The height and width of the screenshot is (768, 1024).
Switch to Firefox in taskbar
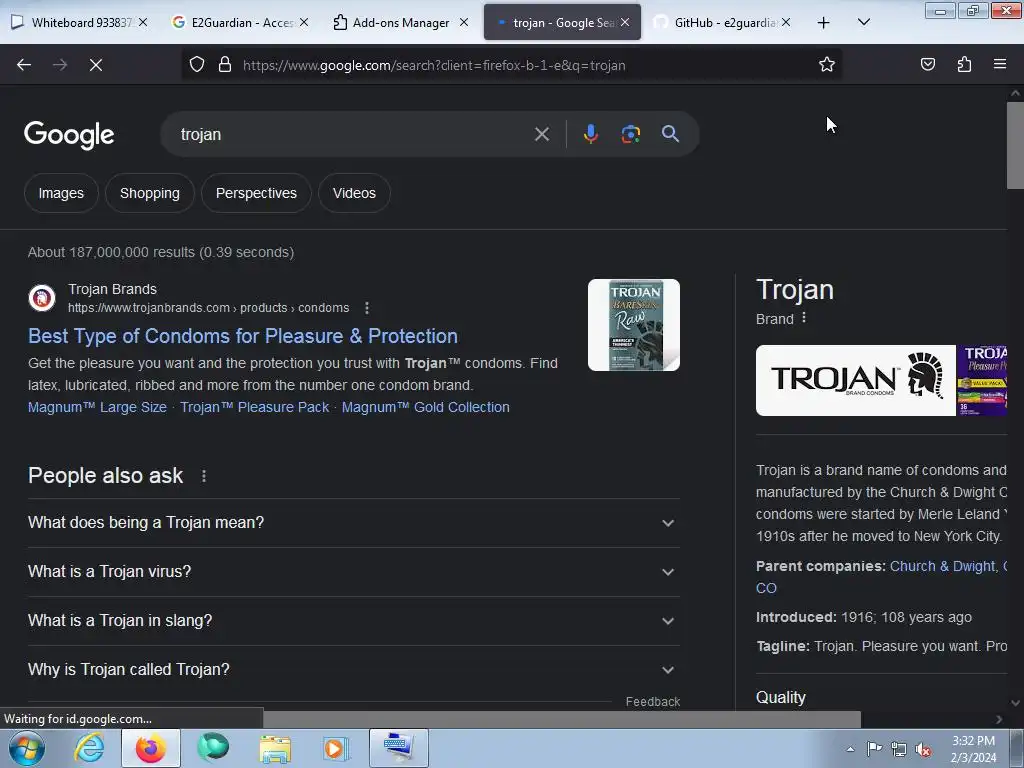150,748
